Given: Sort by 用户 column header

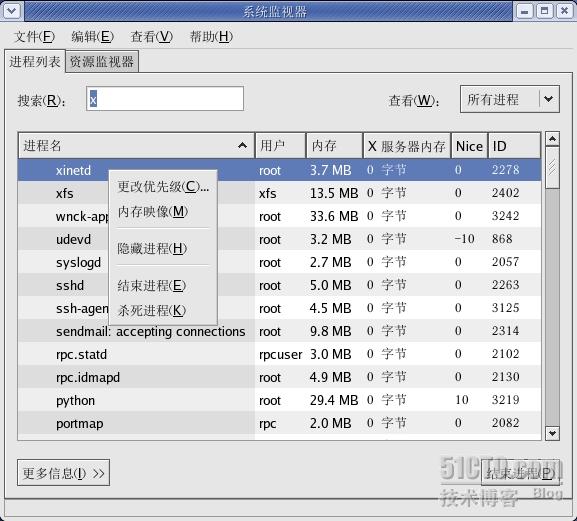Looking at the screenshot, I should [280, 146].
